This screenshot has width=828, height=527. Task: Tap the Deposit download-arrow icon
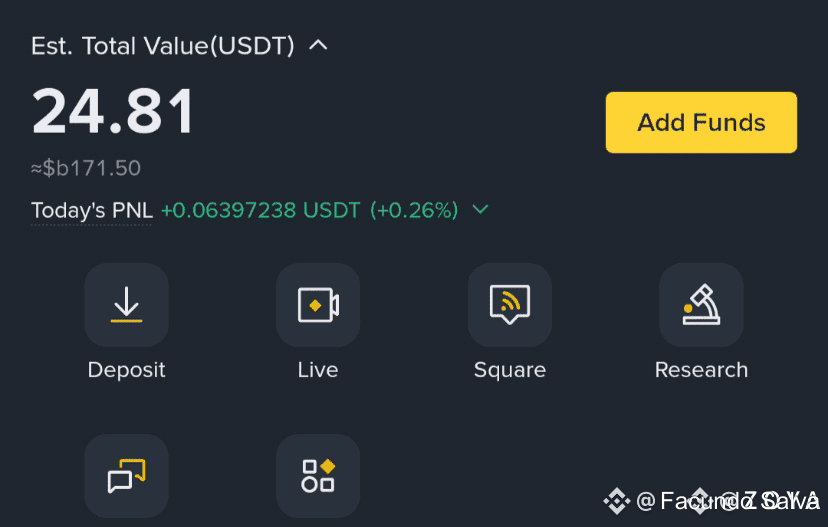[126, 305]
